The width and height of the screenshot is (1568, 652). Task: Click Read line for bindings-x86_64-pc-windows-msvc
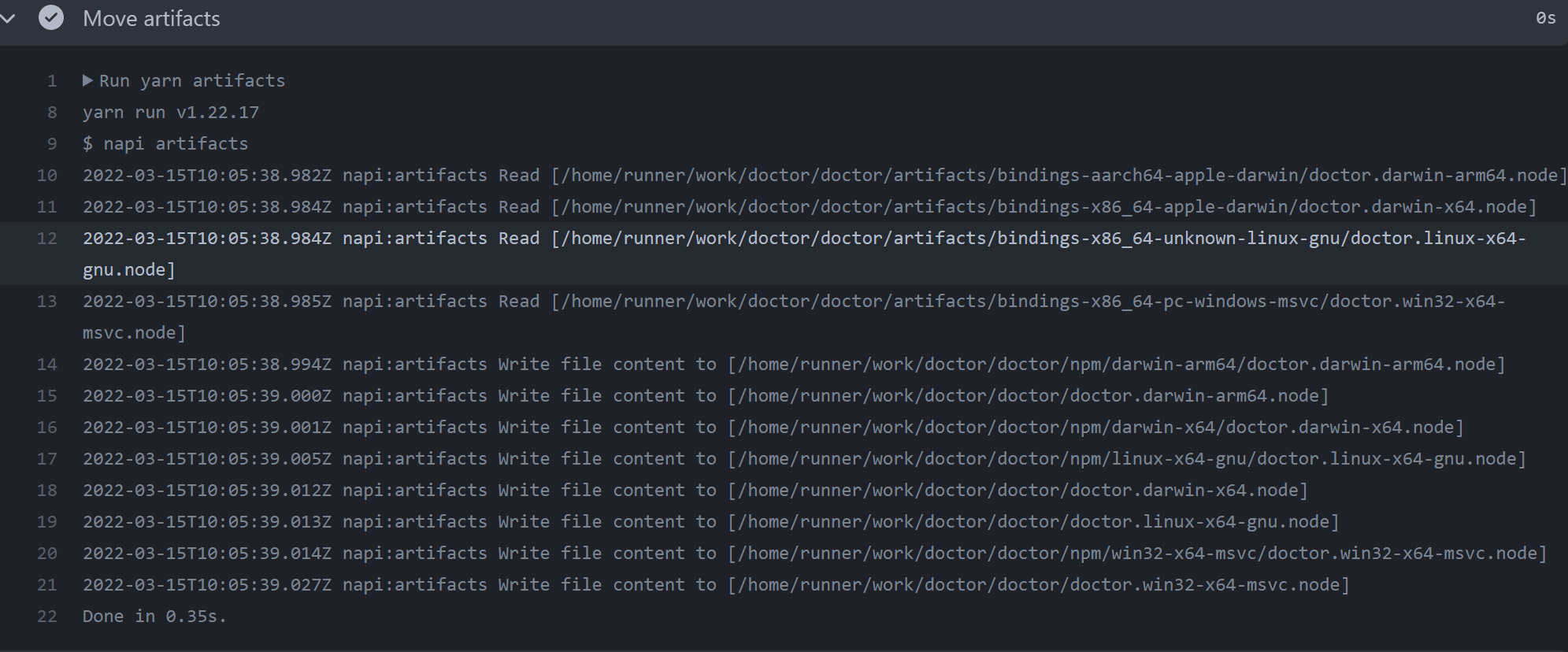tap(794, 317)
